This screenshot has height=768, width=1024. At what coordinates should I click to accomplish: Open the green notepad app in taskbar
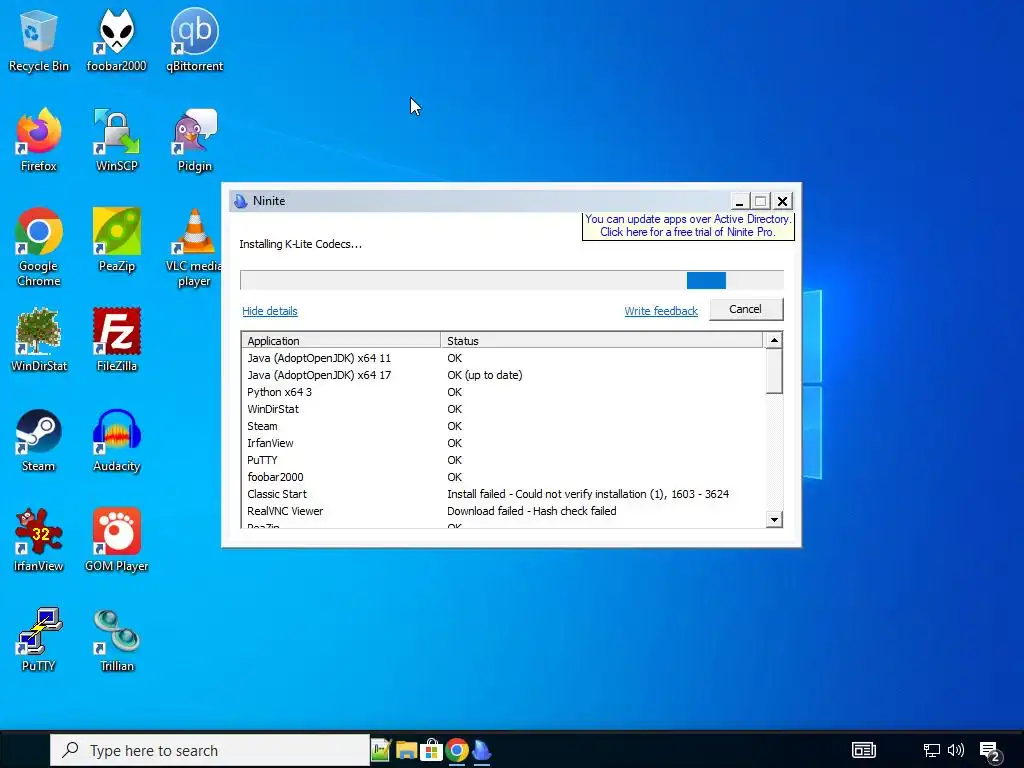[x=381, y=750]
